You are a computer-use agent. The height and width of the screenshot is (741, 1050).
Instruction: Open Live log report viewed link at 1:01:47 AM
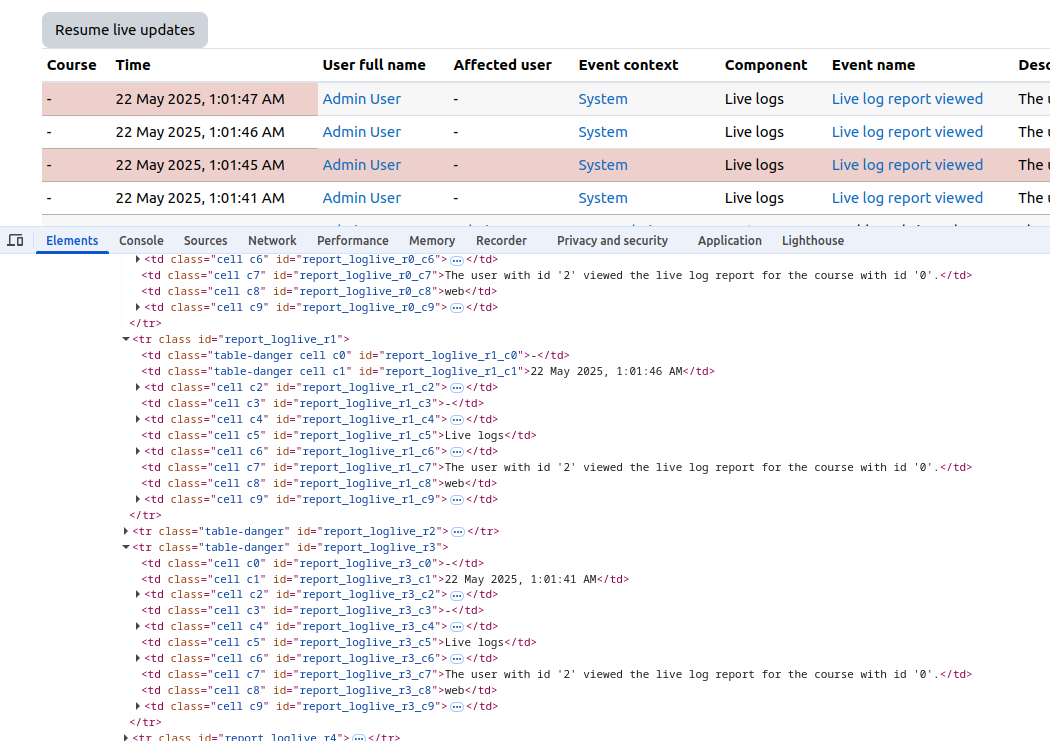point(907,99)
